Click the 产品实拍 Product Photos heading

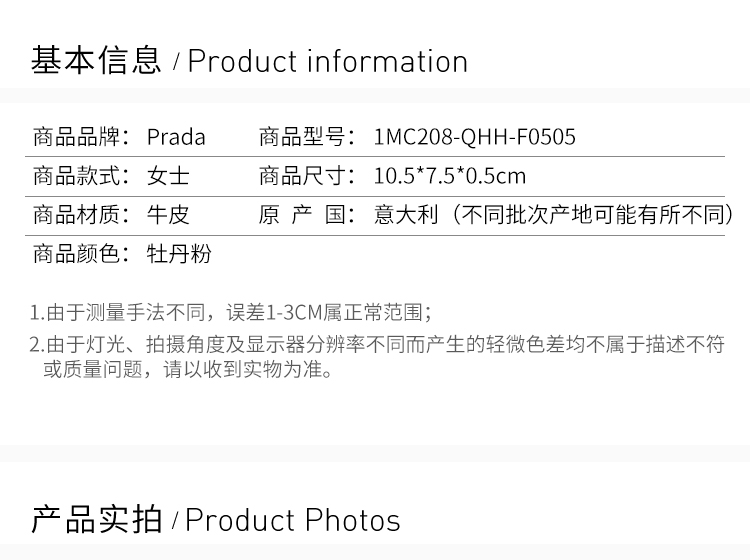(x=216, y=520)
